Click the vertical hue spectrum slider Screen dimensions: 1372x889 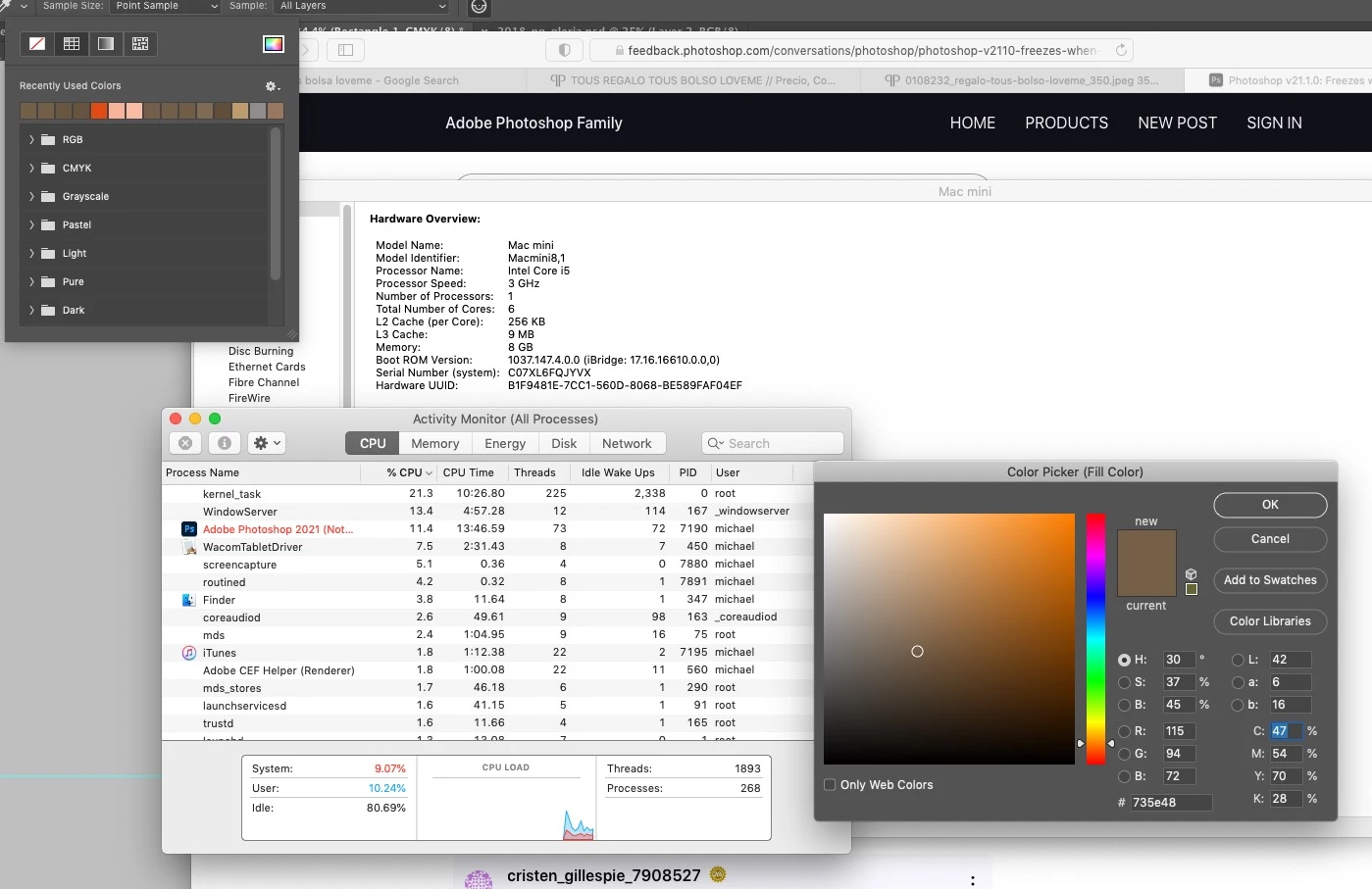coord(1095,639)
